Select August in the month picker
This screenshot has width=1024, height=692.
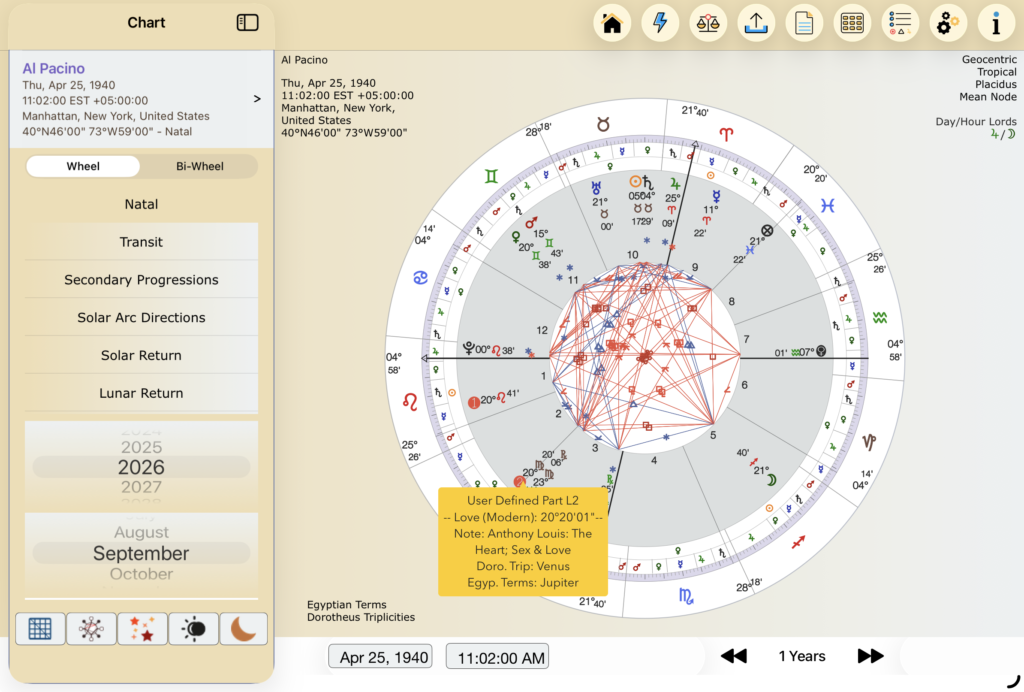pos(141,532)
